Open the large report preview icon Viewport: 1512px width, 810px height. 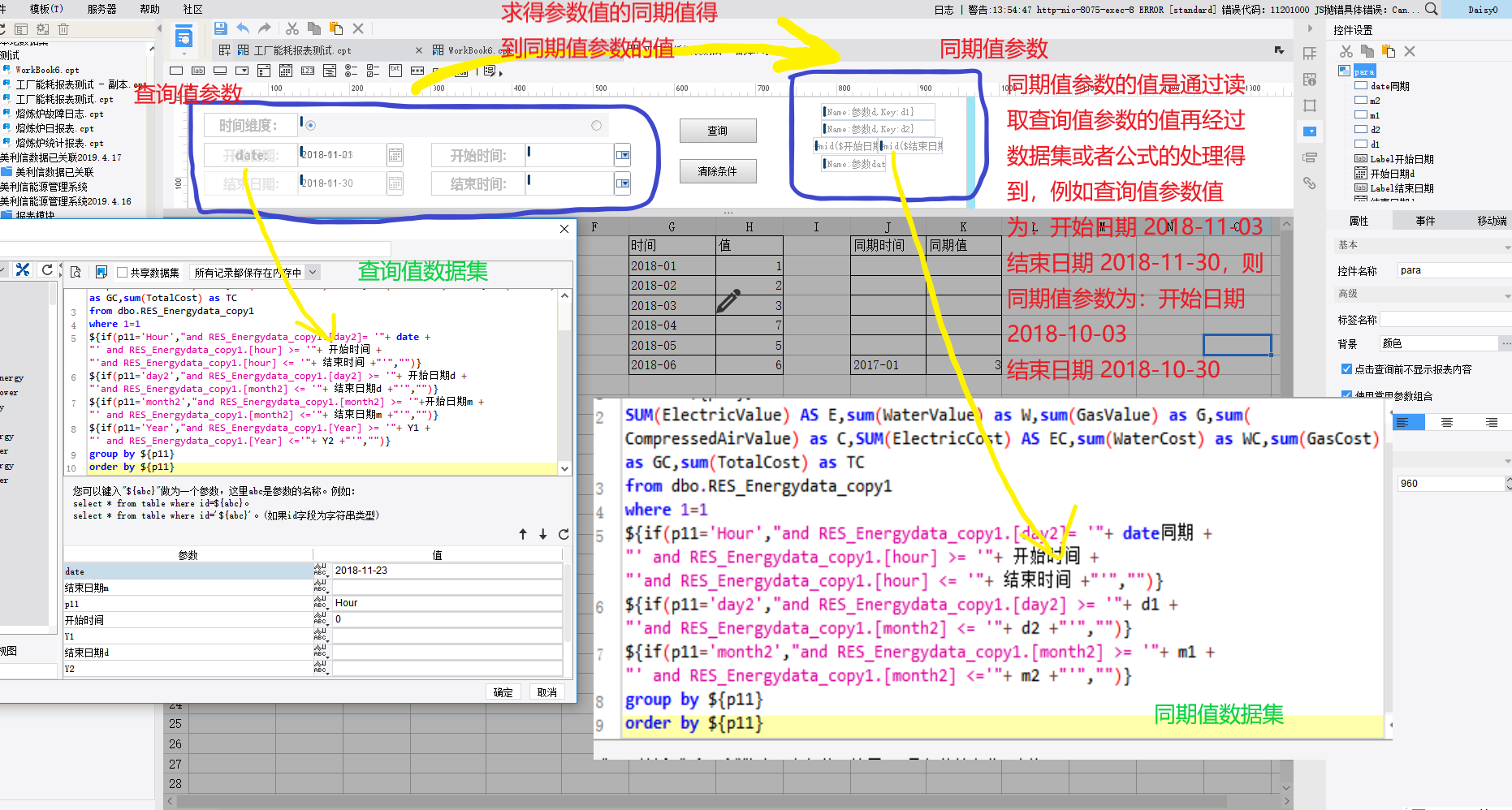[x=184, y=37]
